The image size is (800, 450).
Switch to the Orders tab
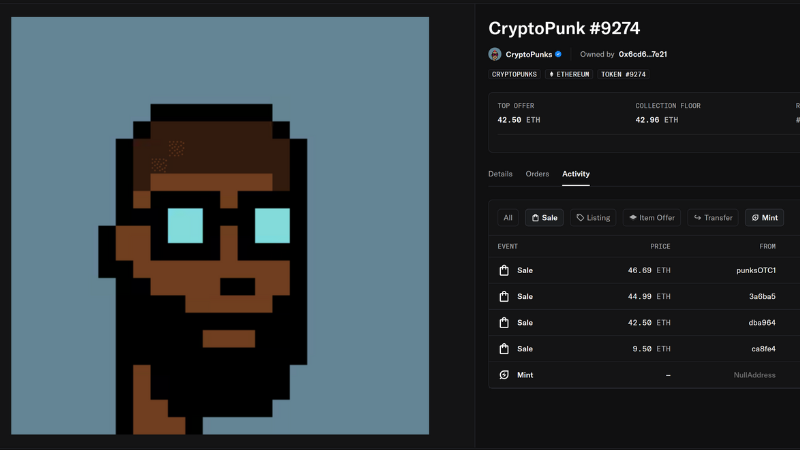537,174
